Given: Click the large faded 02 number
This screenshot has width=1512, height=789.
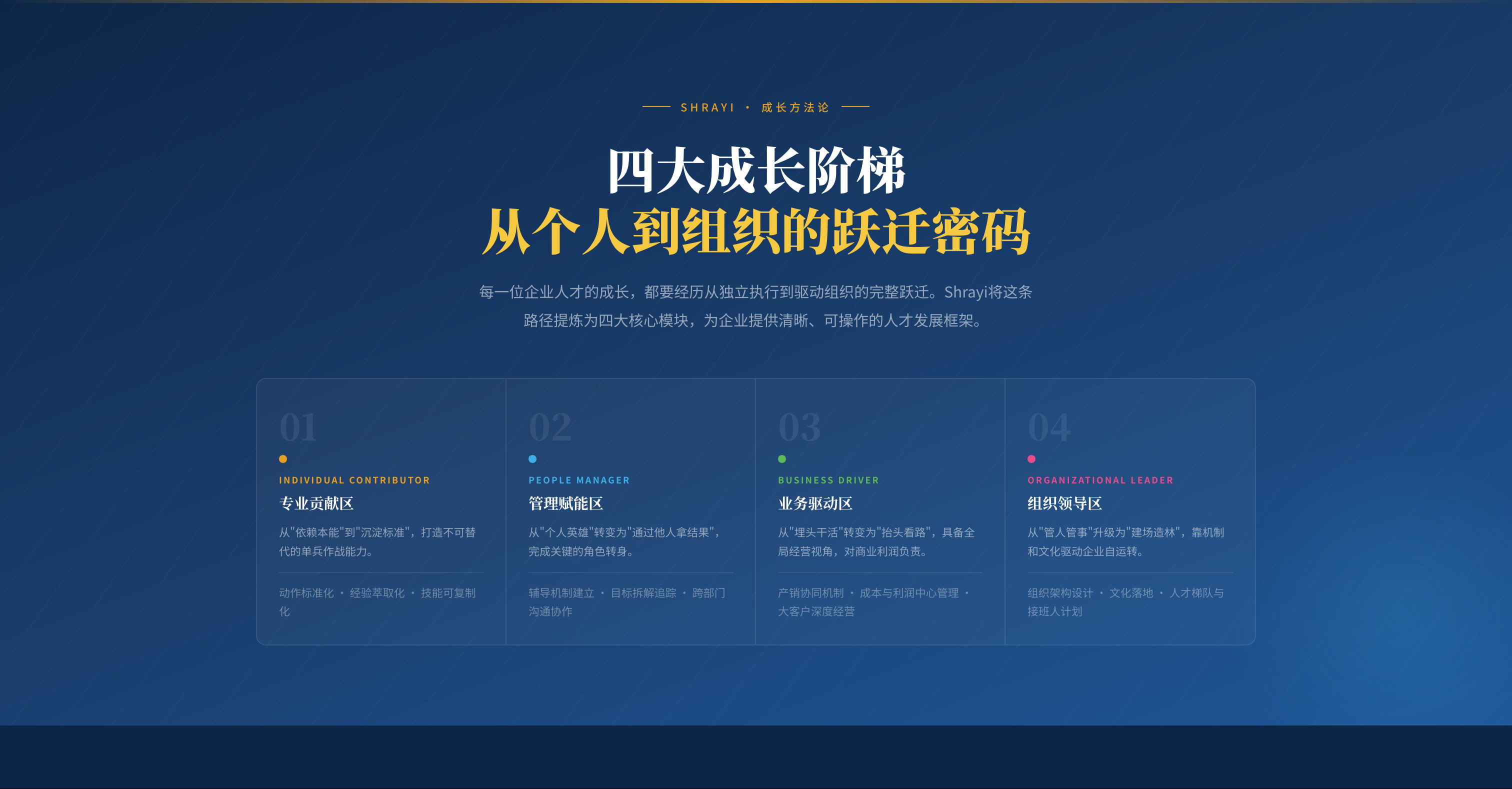Looking at the screenshot, I should pos(550,427).
